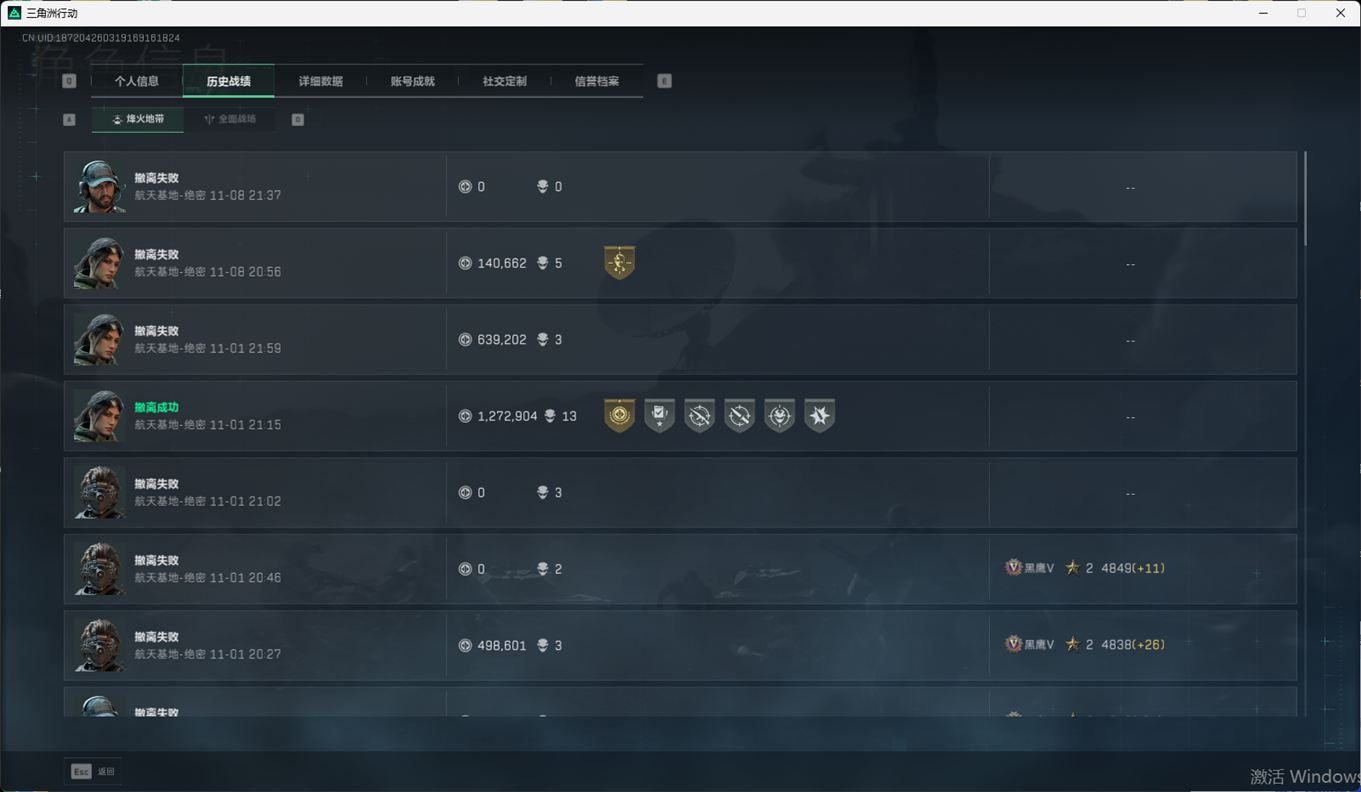Click the Q key icon left of tabs
Screen dimensions: 1361x792
point(69,81)
